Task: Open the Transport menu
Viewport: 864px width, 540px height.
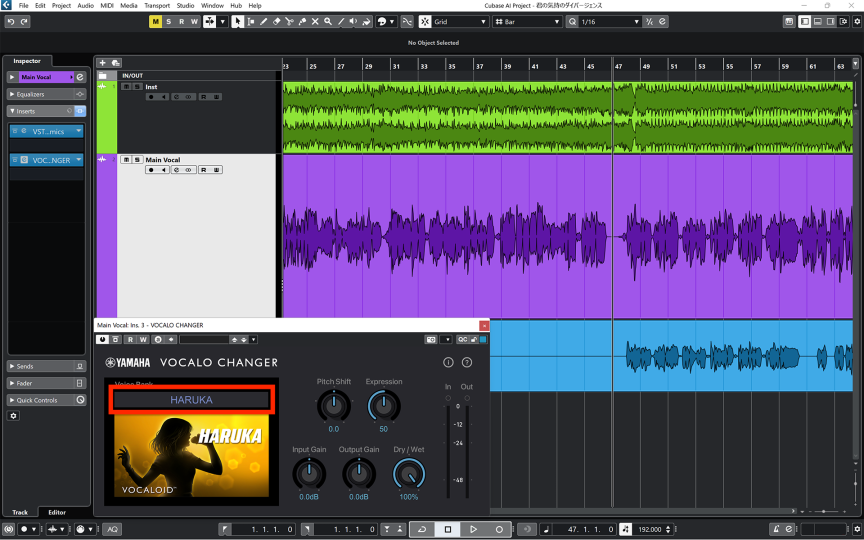Action: (157, 6)
